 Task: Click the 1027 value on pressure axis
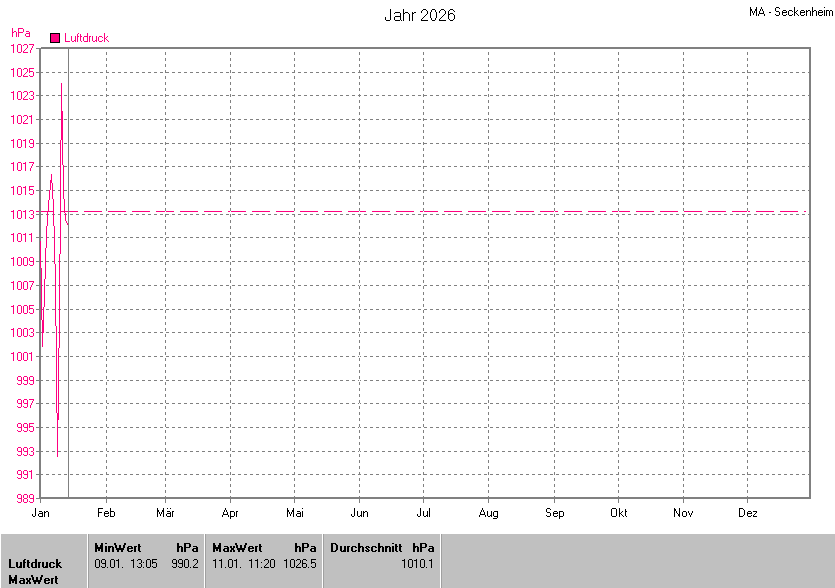pyautogui.click(x=22, y=49)
